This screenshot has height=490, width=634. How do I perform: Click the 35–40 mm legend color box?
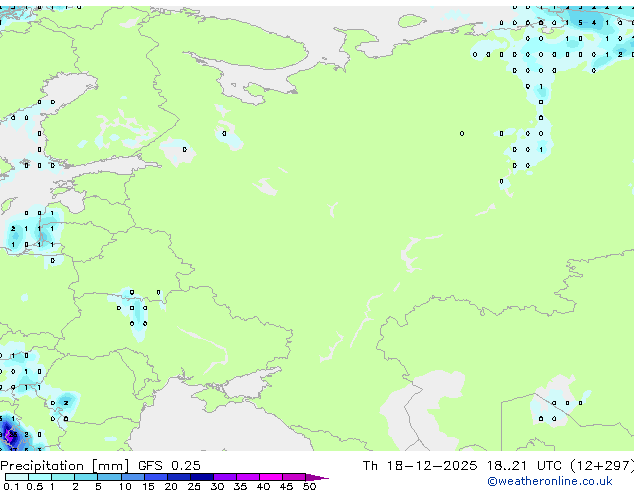click(248, 477)
